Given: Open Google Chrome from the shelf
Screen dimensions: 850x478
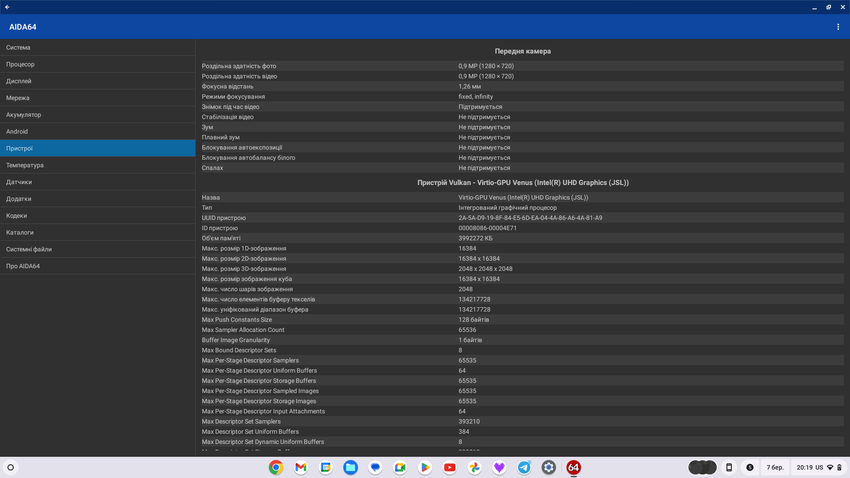Looking at the screenshot, I should pos(276,467).
